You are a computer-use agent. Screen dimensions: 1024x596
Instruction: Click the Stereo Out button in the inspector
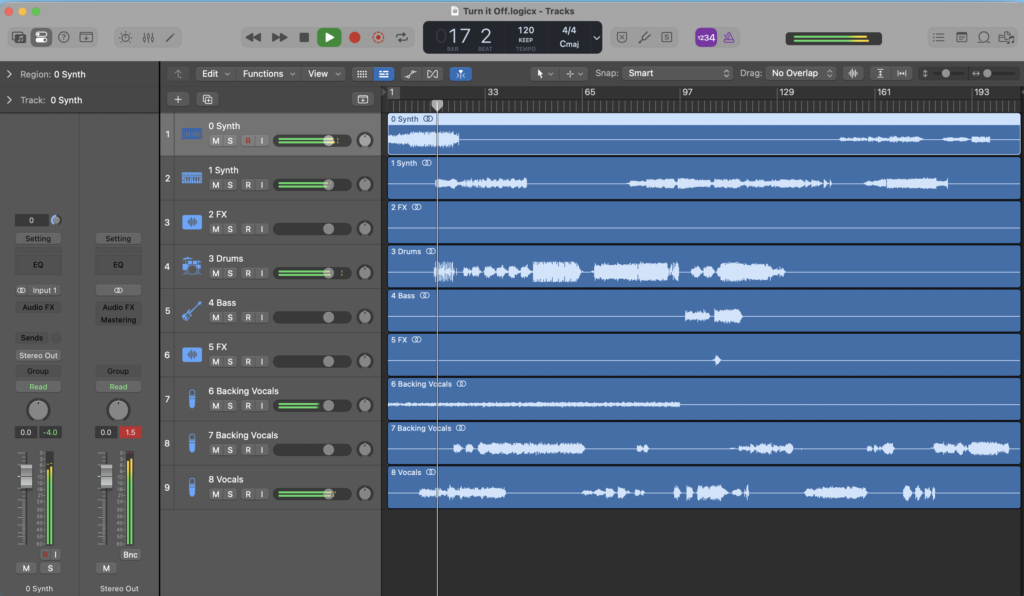click(x=38, y=355)
